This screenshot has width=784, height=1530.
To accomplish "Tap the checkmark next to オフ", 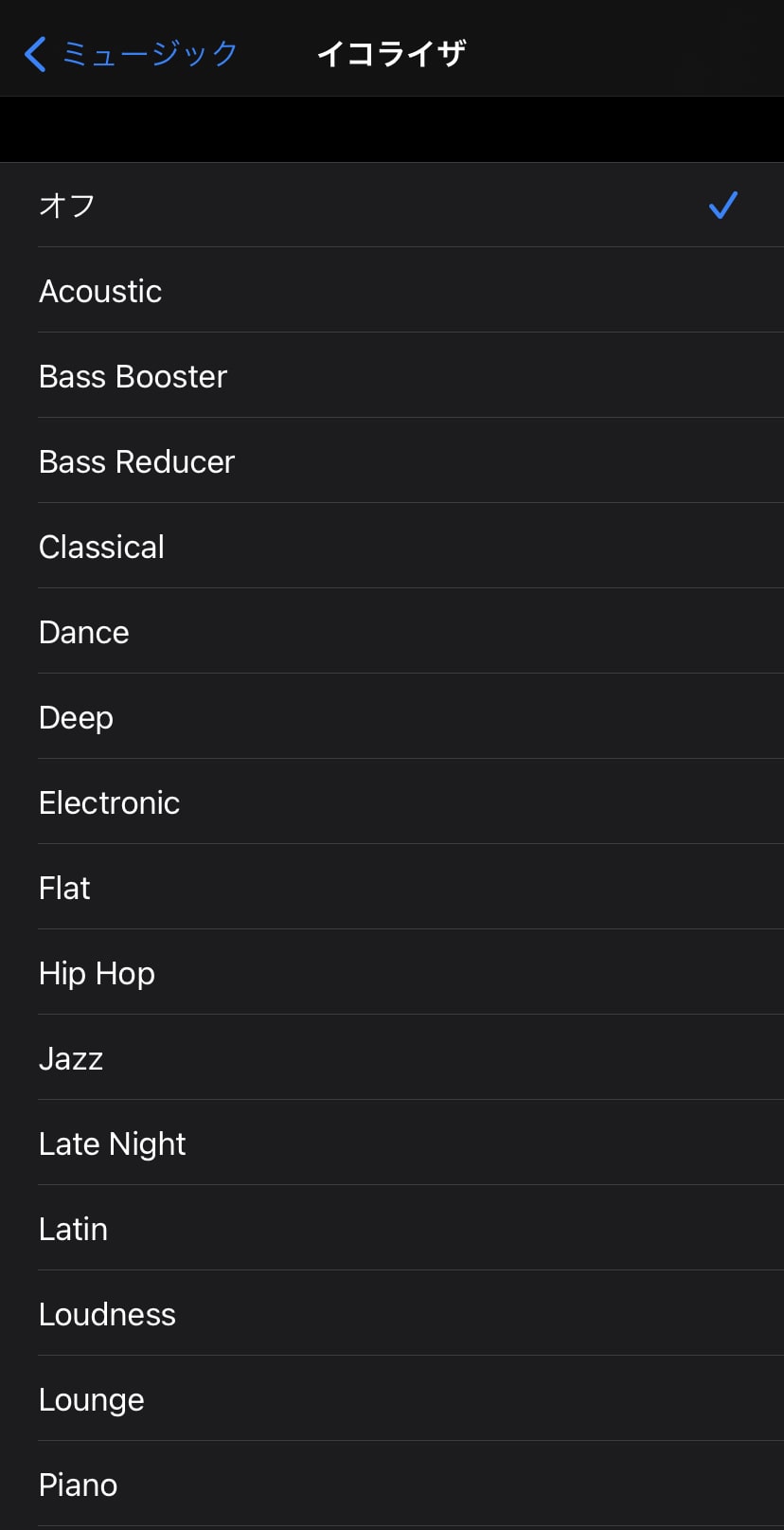I will pyautogui.click(x=722, y=205).
